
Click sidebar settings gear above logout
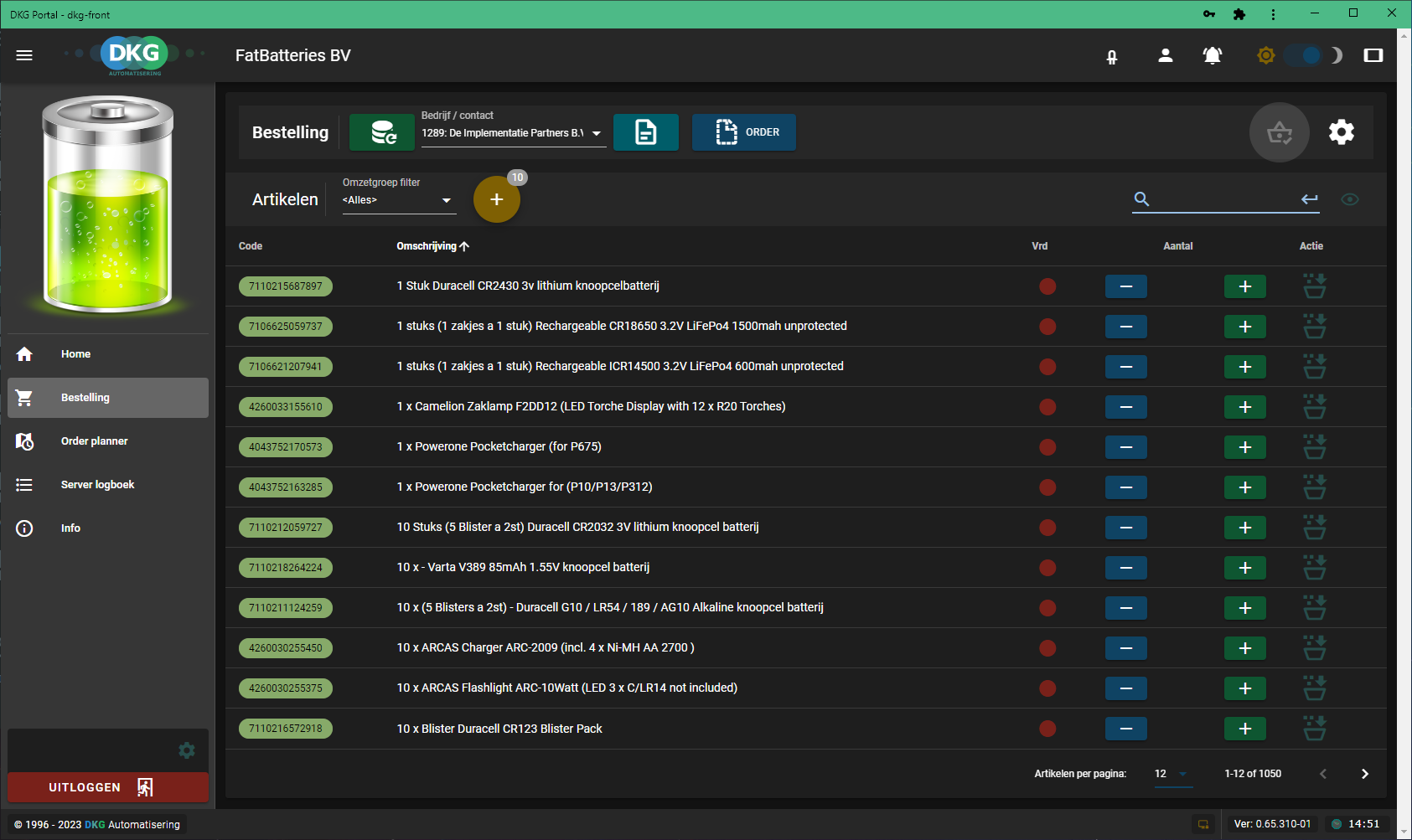pyautogui.click(x=187, y=750)
